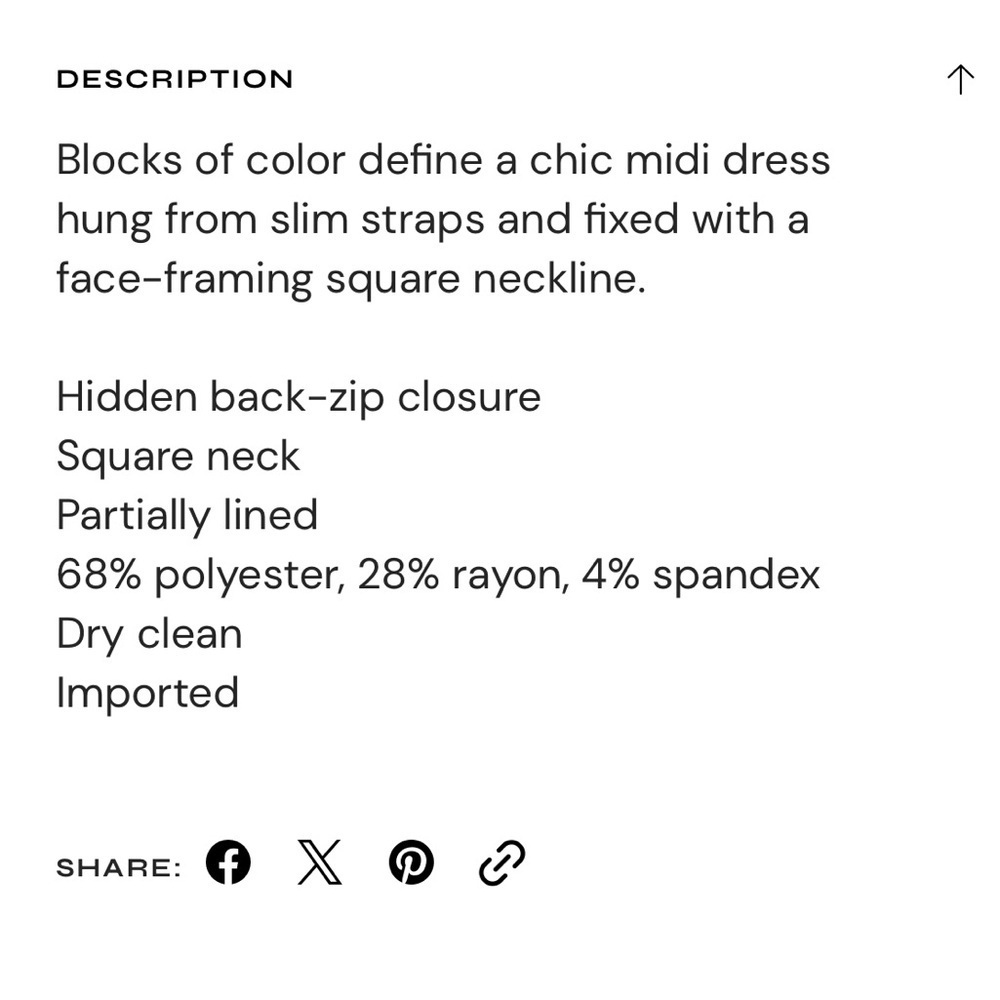Select the 'Hidden back-zip closure' line

(x=298, y=397)
